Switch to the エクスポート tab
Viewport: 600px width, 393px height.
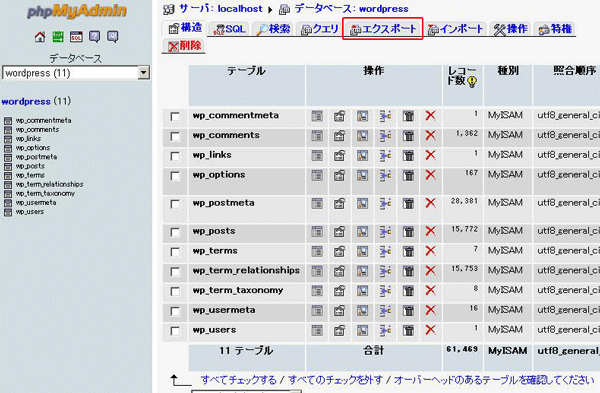pyautogui.click(x=383, y=29)
